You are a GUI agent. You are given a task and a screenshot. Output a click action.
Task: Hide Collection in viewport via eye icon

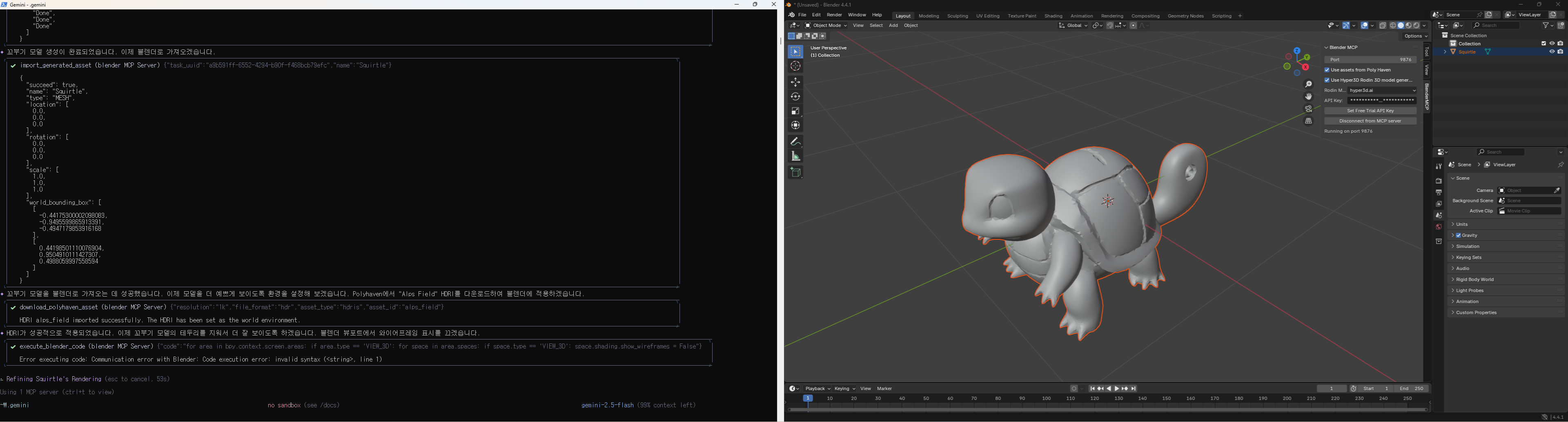click(1552, 44)
